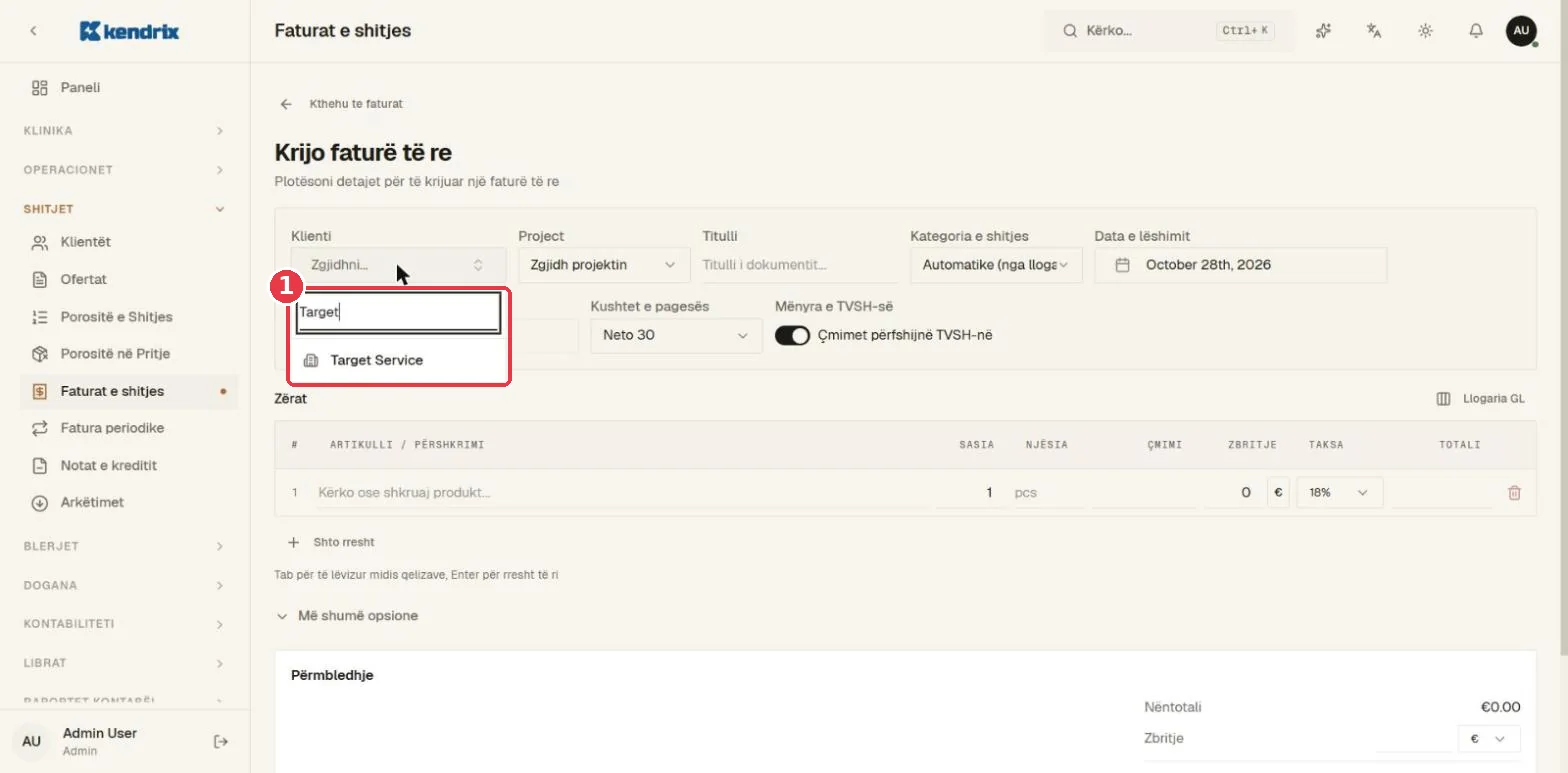This screenshot has height=773, width=1568.
Task: Click the euro discount type button
Action: point(1278,493)
